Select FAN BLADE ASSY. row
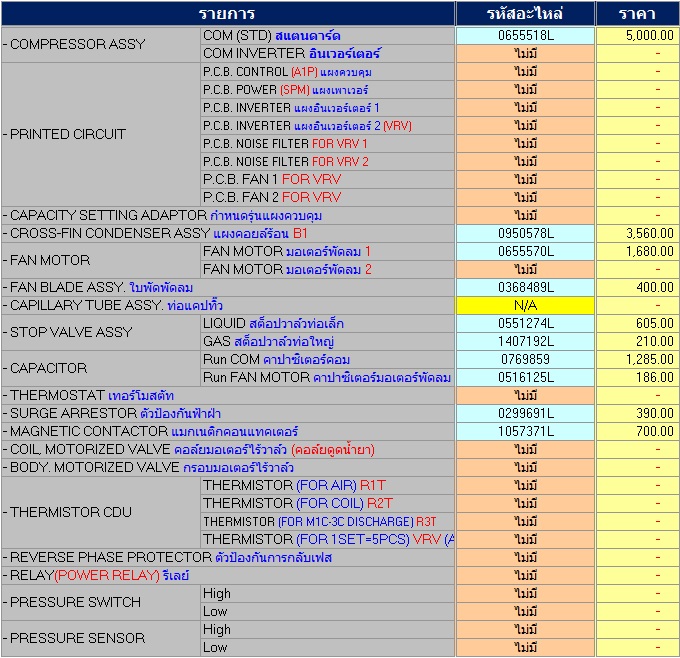680x658 pixels. coord(228,288)
